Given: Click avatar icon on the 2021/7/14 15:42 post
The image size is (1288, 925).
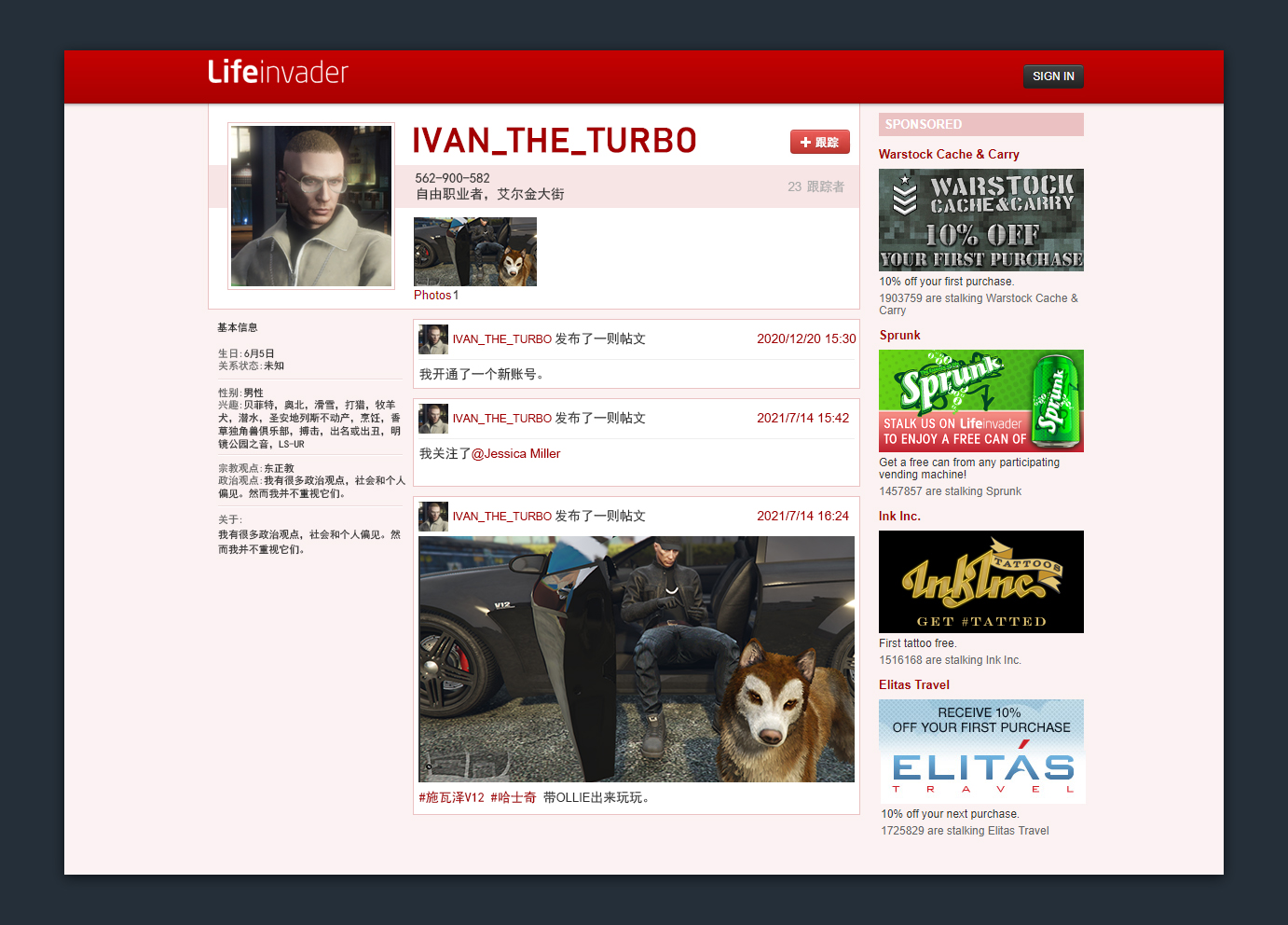Looking at the screenshot, I should (433, 419).
